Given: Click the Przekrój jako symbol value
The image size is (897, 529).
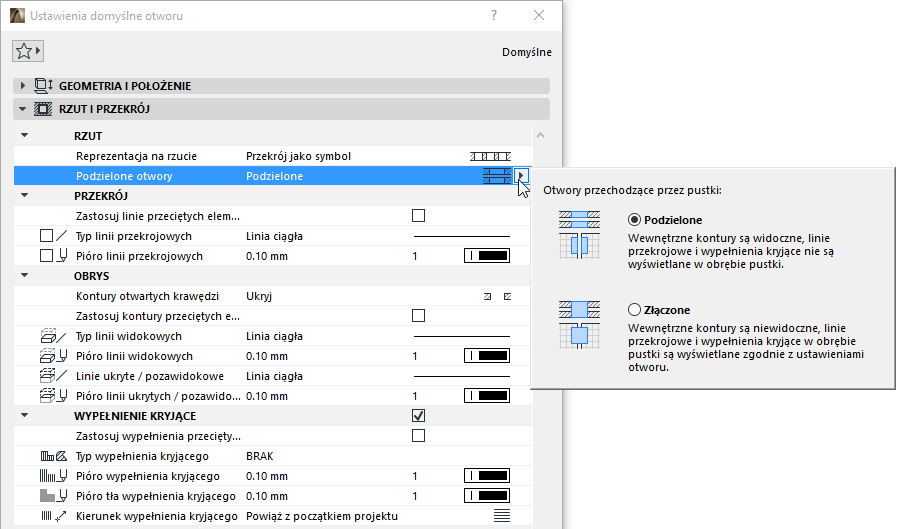Looking at the screenshot, I should (x=298, y=156).
